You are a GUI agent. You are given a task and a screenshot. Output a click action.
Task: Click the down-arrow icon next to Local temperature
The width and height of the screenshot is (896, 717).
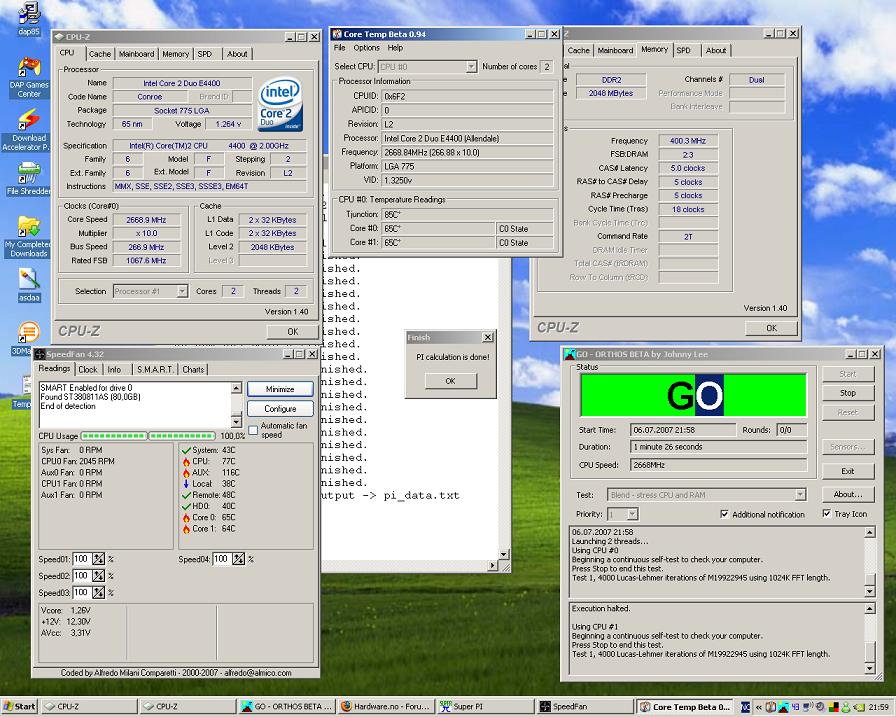click(186, 483)
